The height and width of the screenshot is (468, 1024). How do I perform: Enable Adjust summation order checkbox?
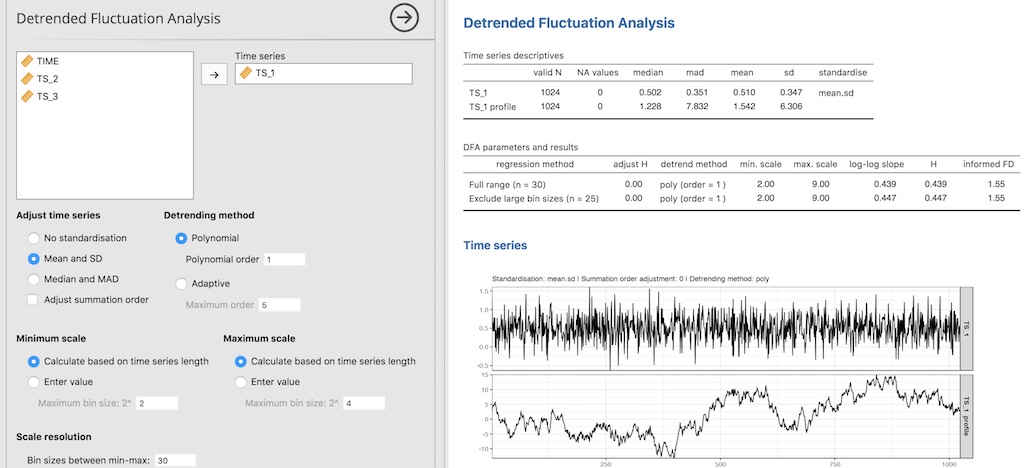[x=35, y=299]
